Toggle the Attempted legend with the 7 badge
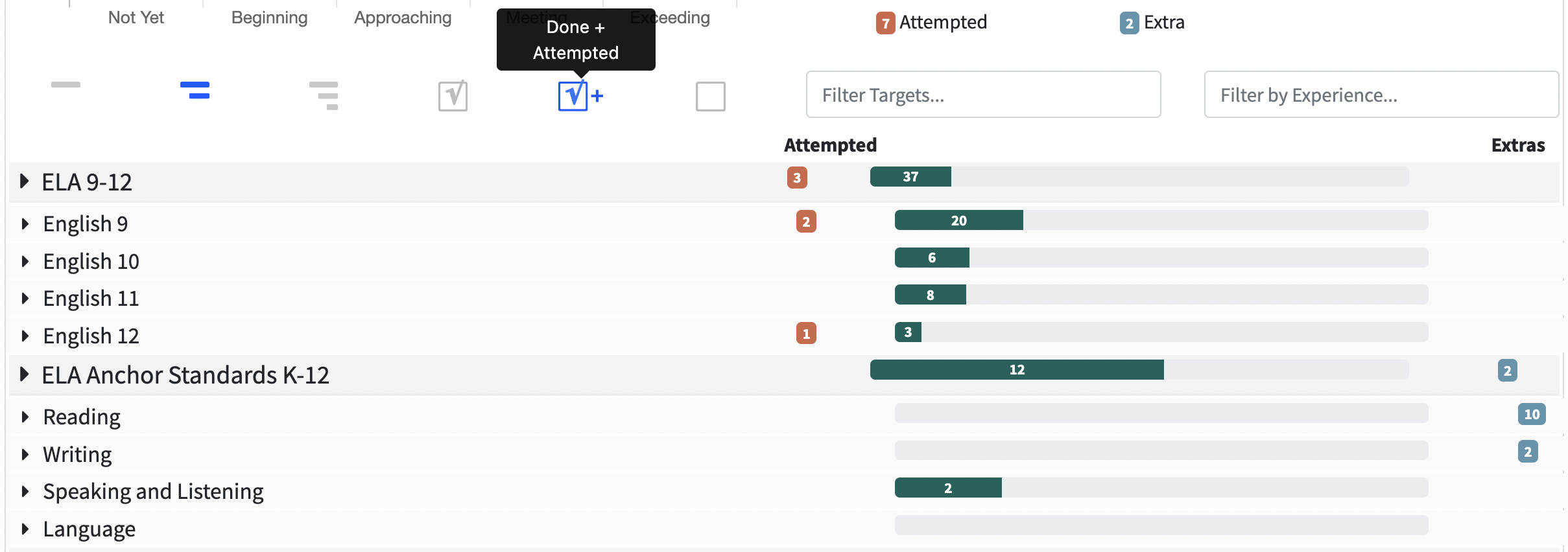Screen dimensions: 1568x552 tap(931, 23)
